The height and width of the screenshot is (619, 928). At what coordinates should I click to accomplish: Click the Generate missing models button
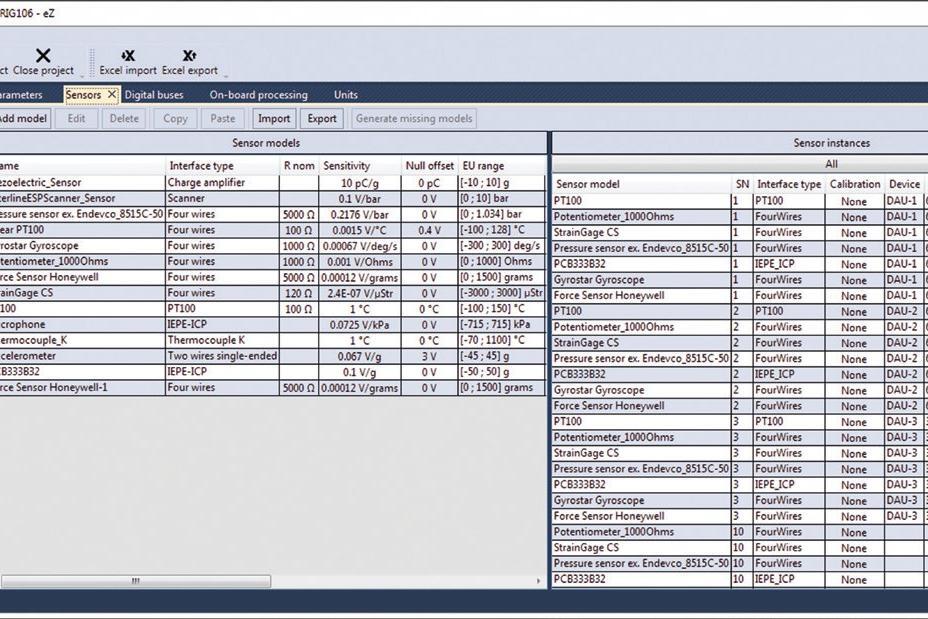[x=413, y=118]
